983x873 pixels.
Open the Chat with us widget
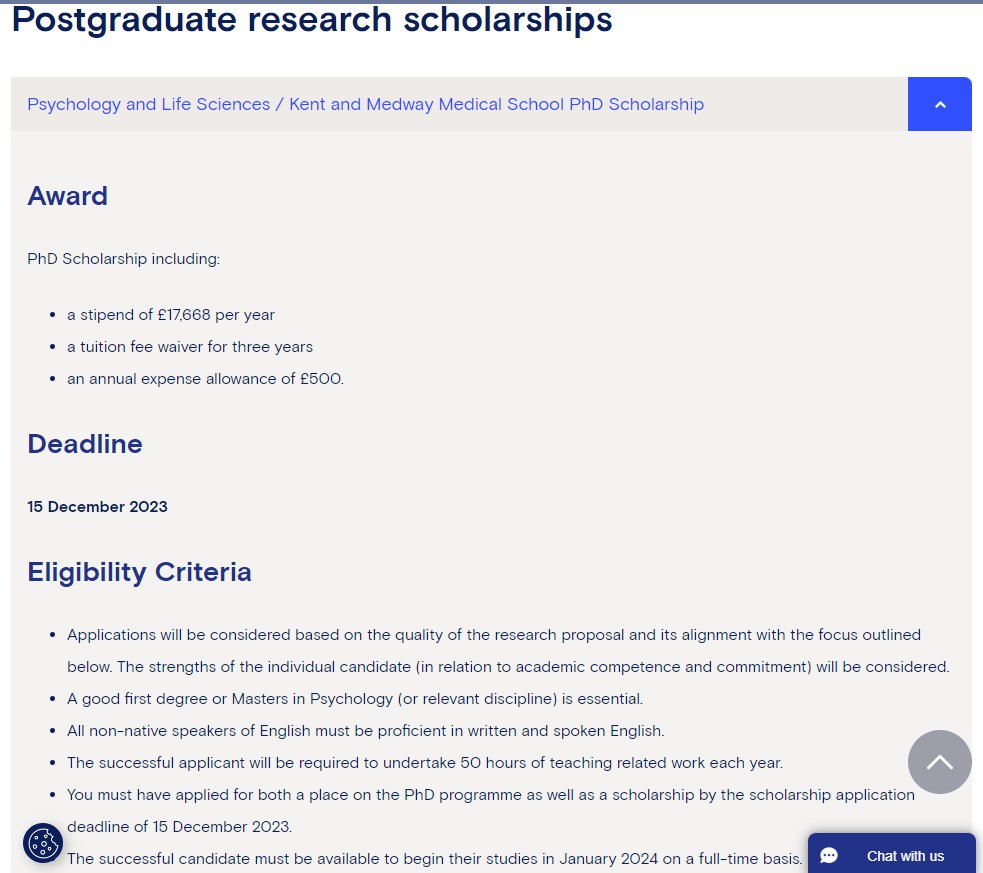click(891, 854)
